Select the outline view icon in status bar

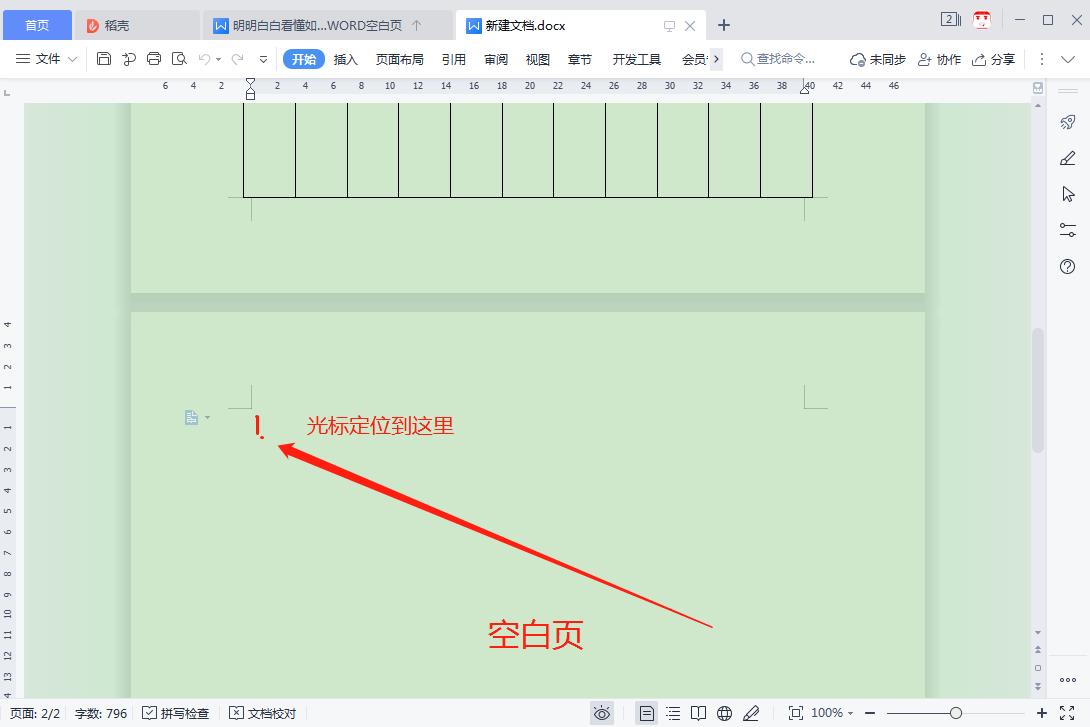click(x=673, y=712)
